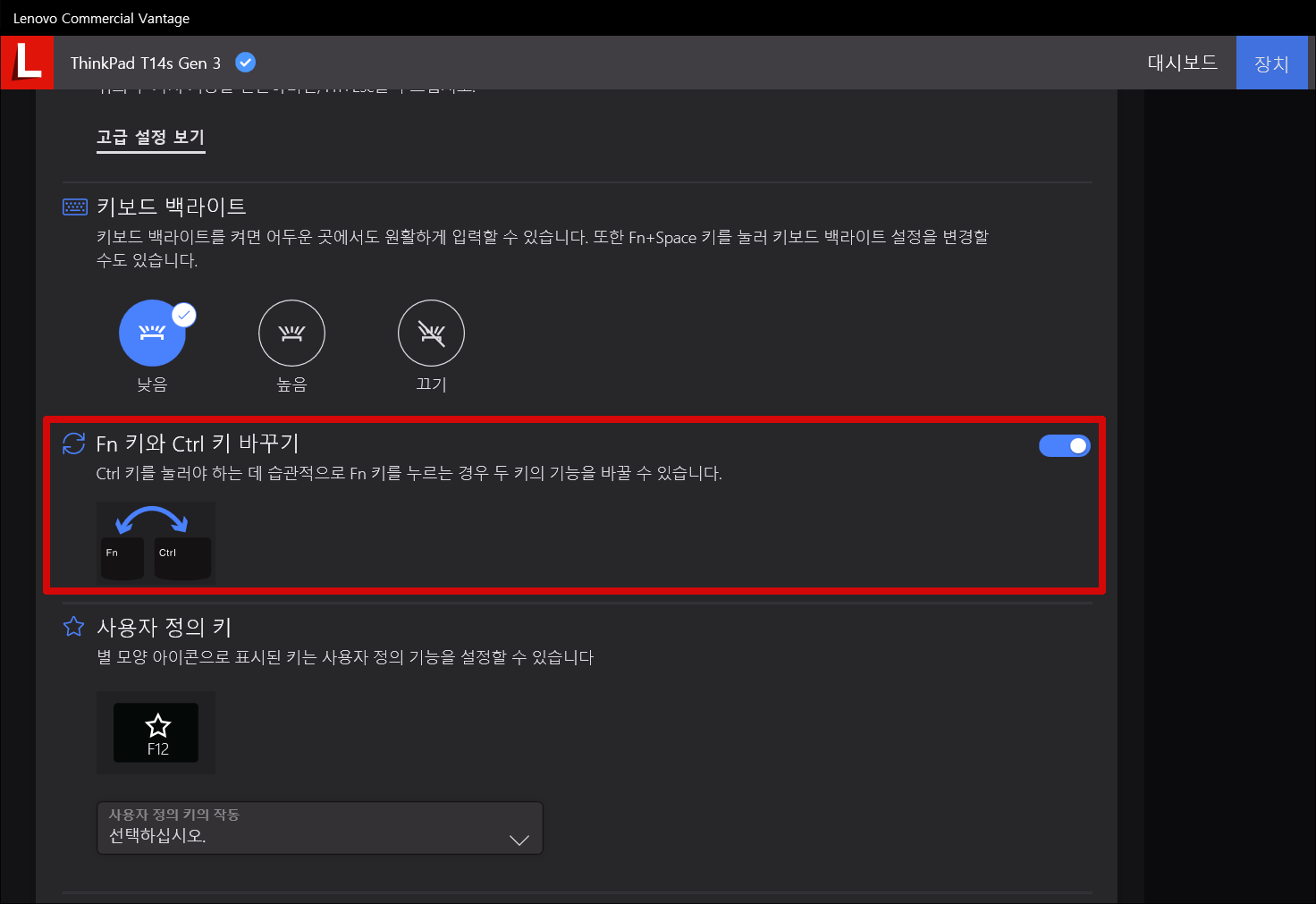This screenshot has height=904, width=1316.
Task: Click the keyboard backlight section icon
Action: 75,207
